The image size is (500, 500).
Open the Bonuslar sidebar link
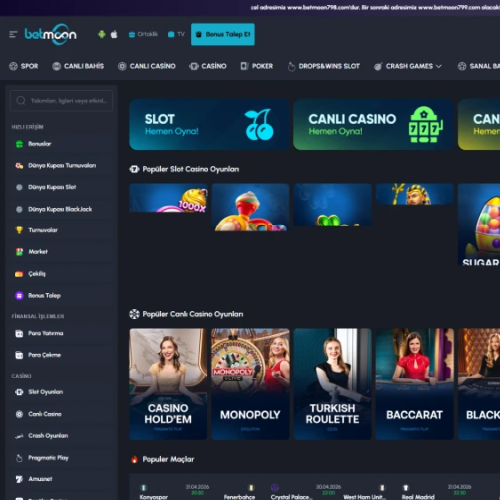(x=40, y=144)
